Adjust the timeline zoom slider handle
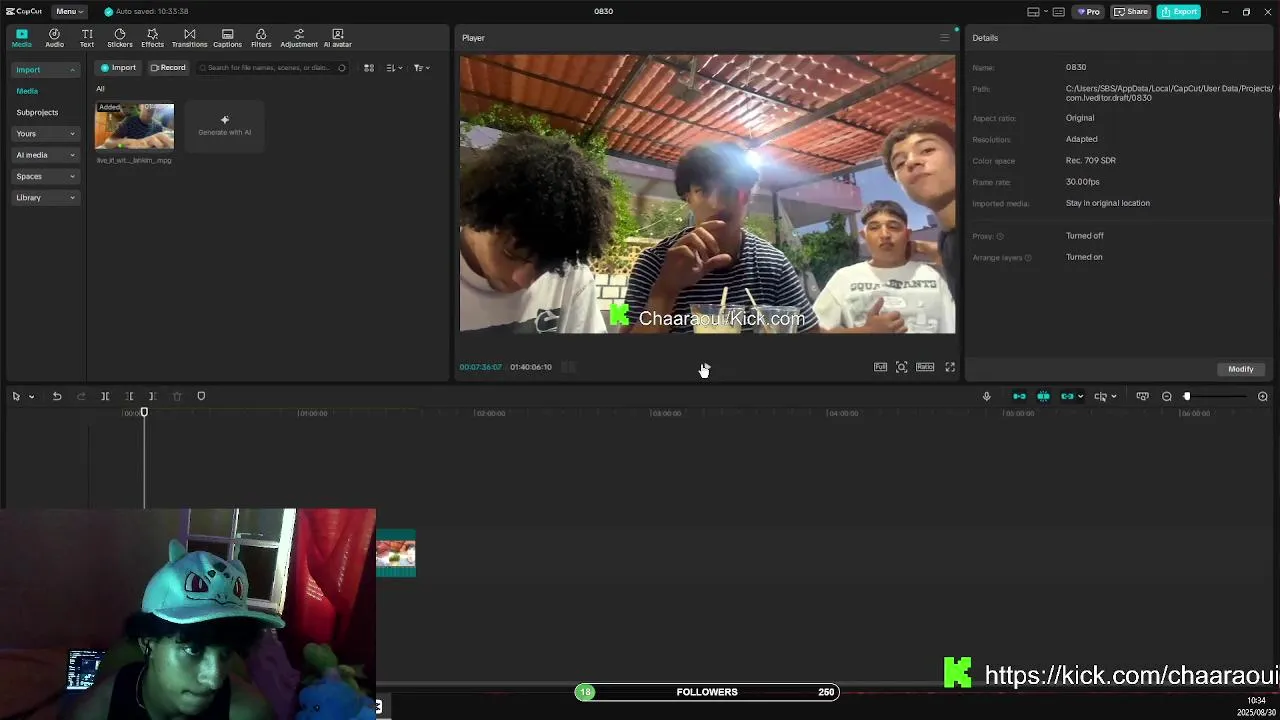 [1187, 397]
